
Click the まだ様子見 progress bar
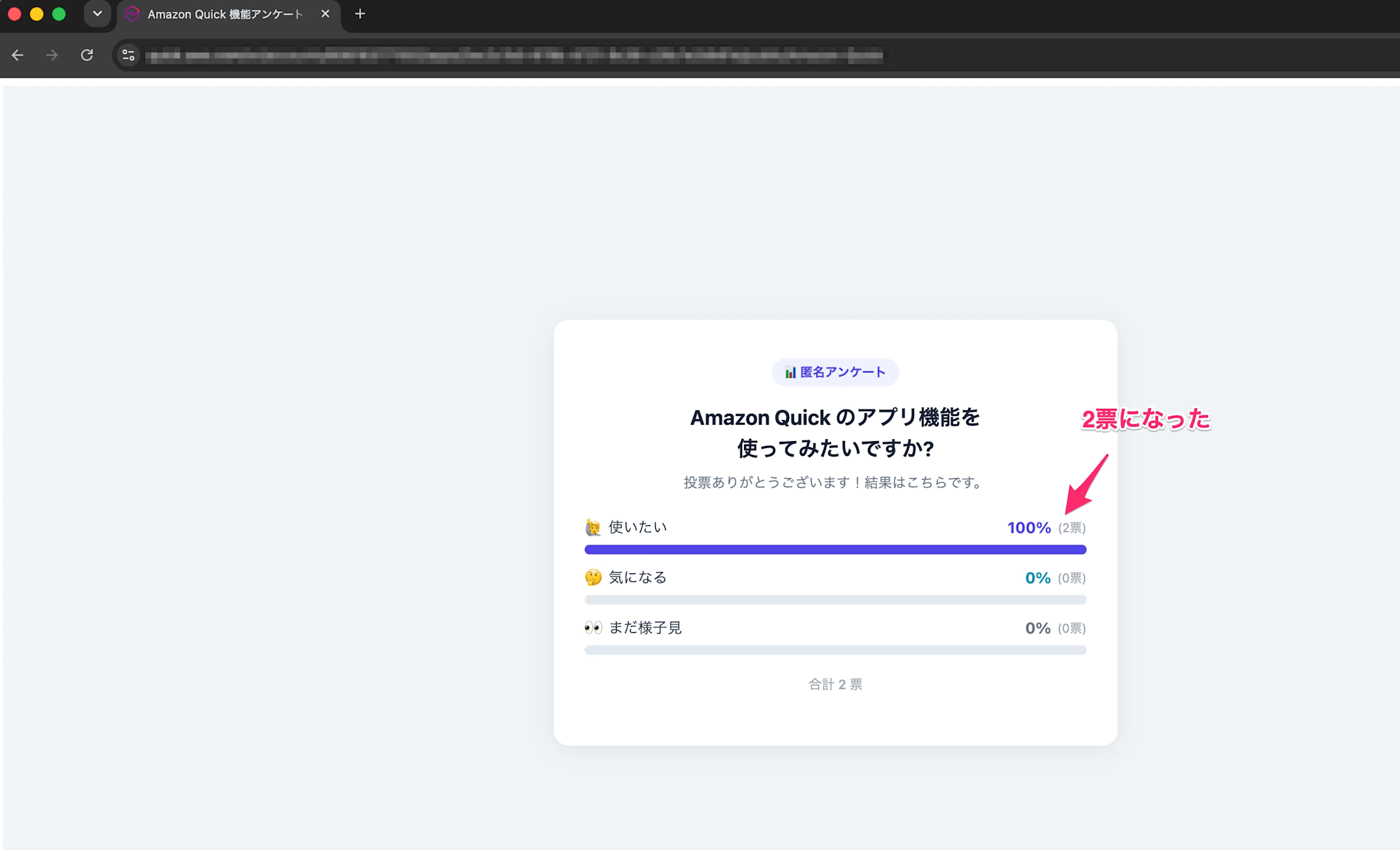835,650
